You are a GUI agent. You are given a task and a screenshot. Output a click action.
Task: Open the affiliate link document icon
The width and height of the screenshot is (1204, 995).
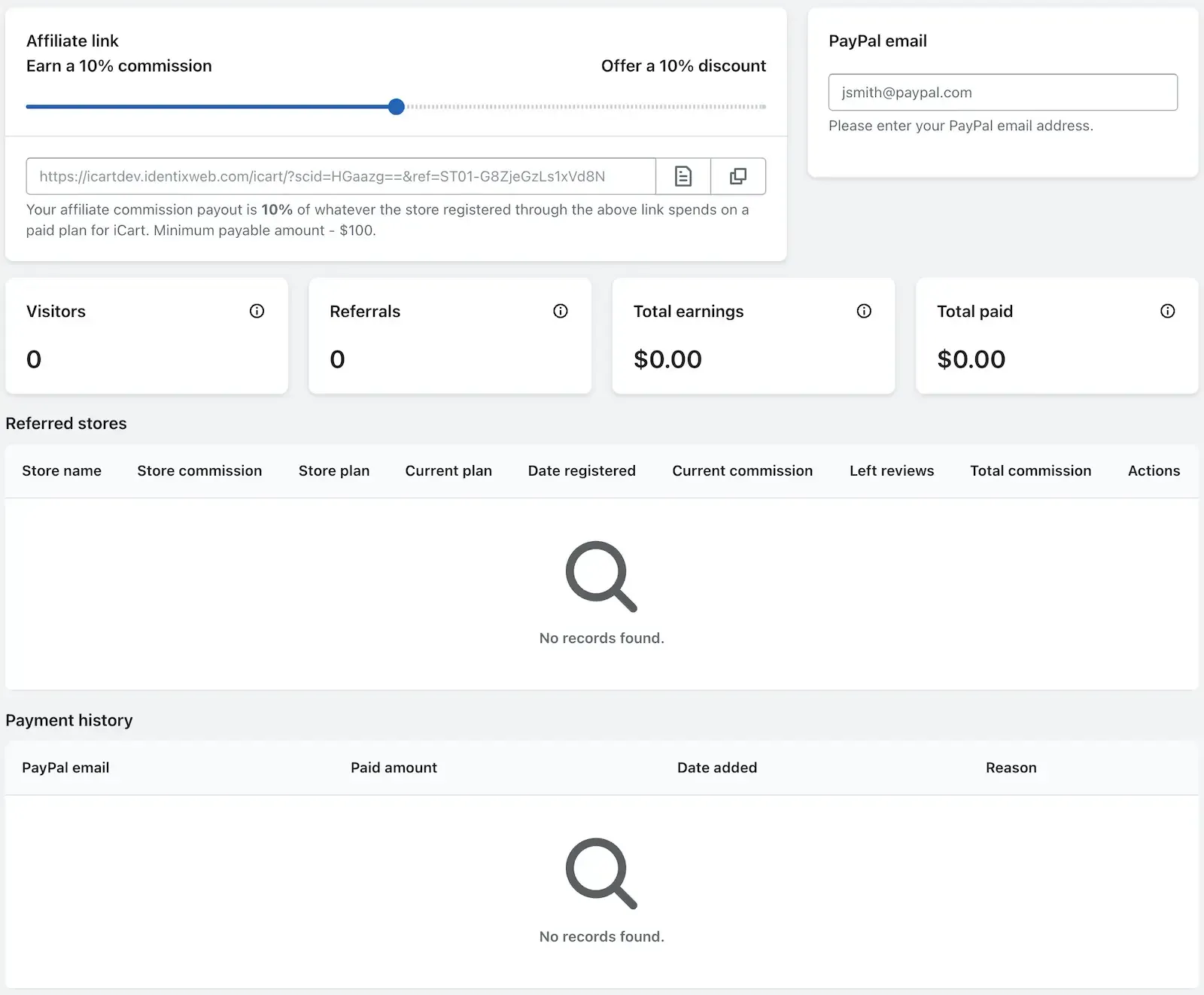pos(683,176)
